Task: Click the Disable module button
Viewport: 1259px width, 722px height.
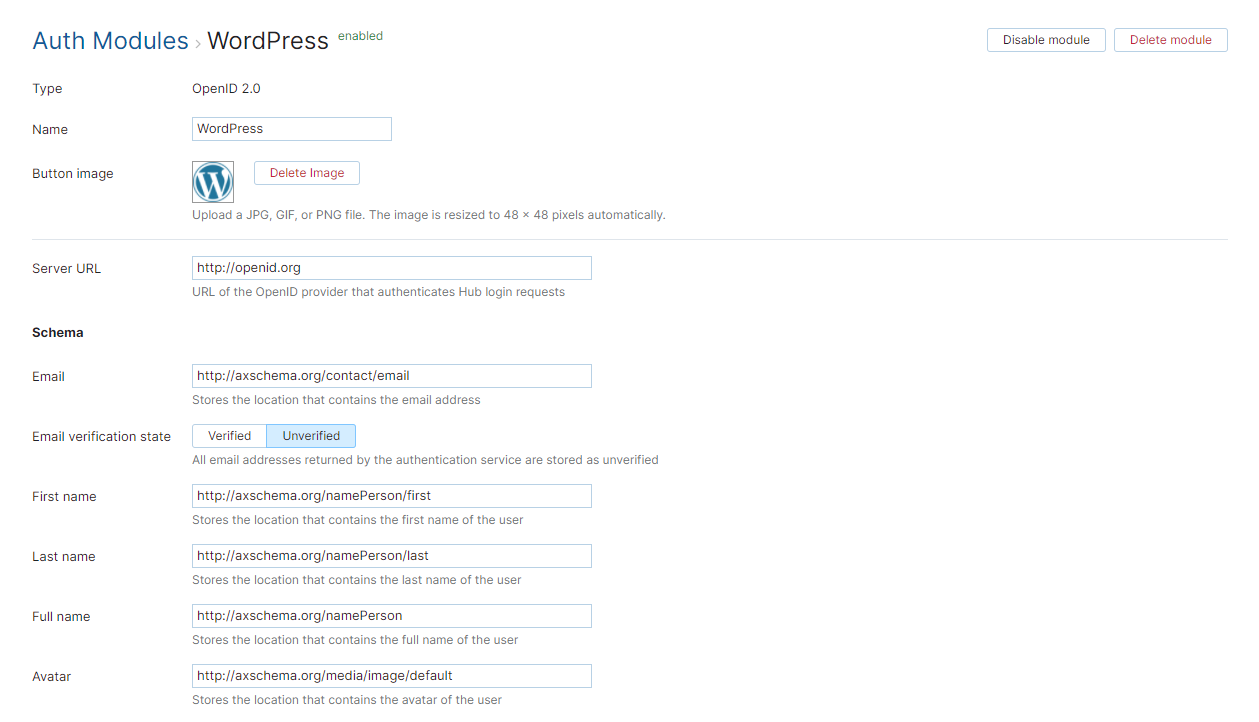Action: [1046, 40]
